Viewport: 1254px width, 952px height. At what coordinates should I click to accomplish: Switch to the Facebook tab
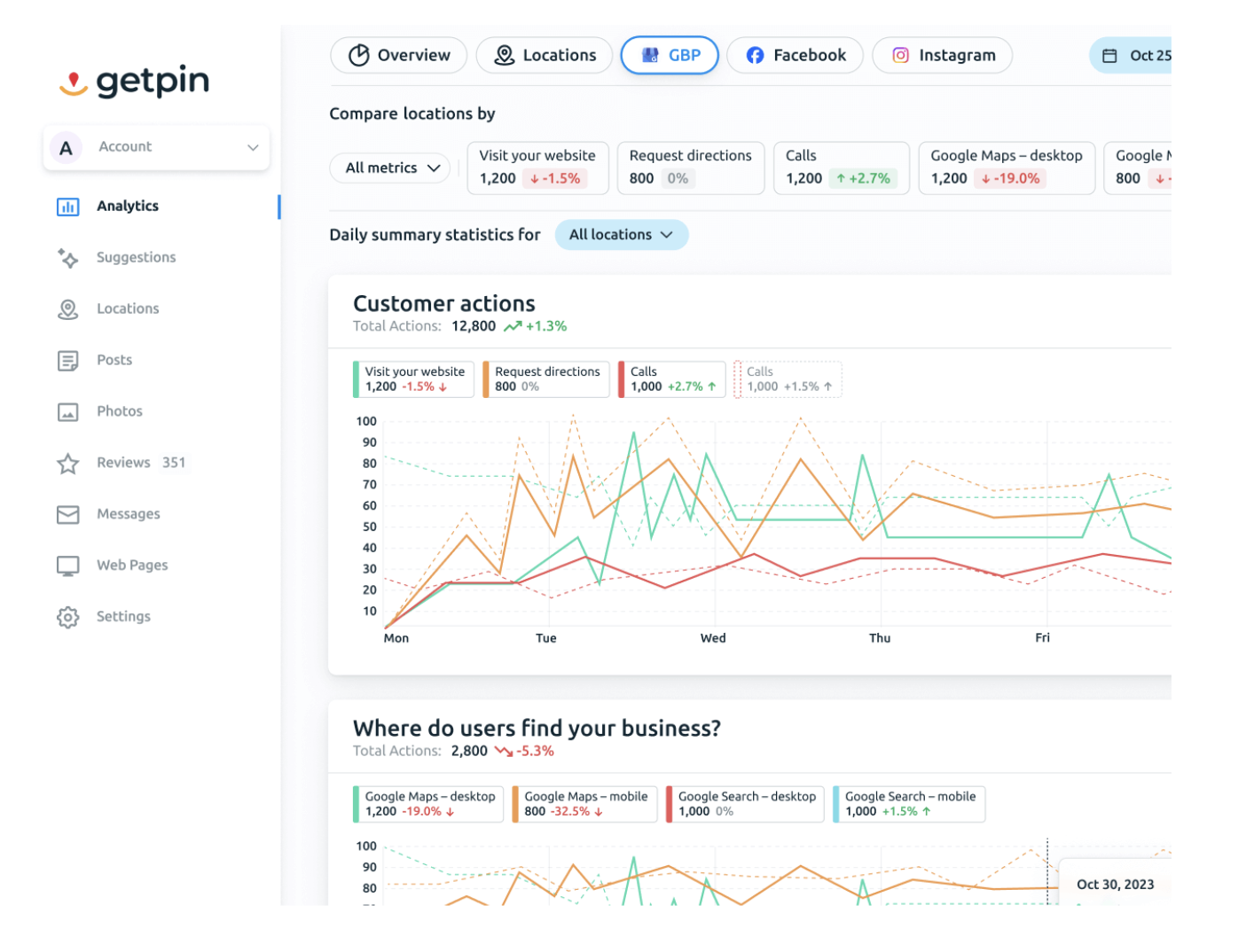tap(795, 55)
